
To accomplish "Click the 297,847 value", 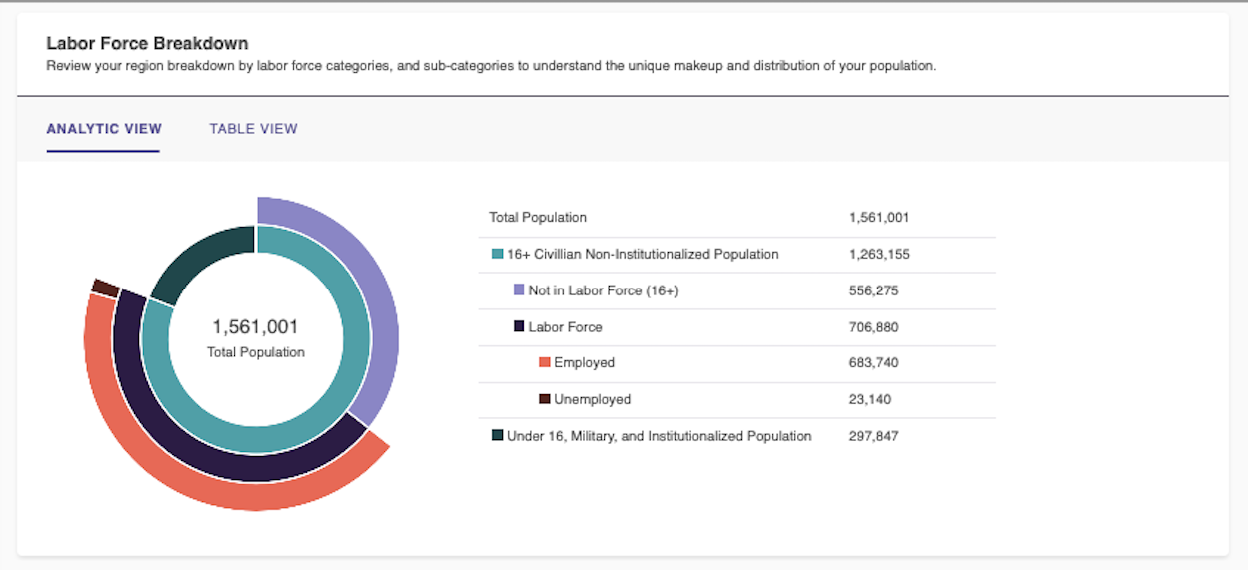I will [x=873, y=435].
